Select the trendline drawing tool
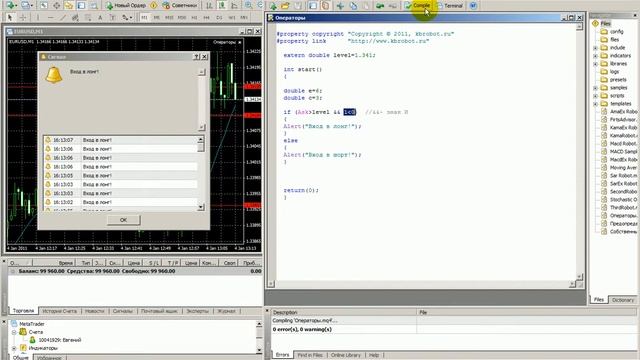Screen dimensions: 640x360 63,18
